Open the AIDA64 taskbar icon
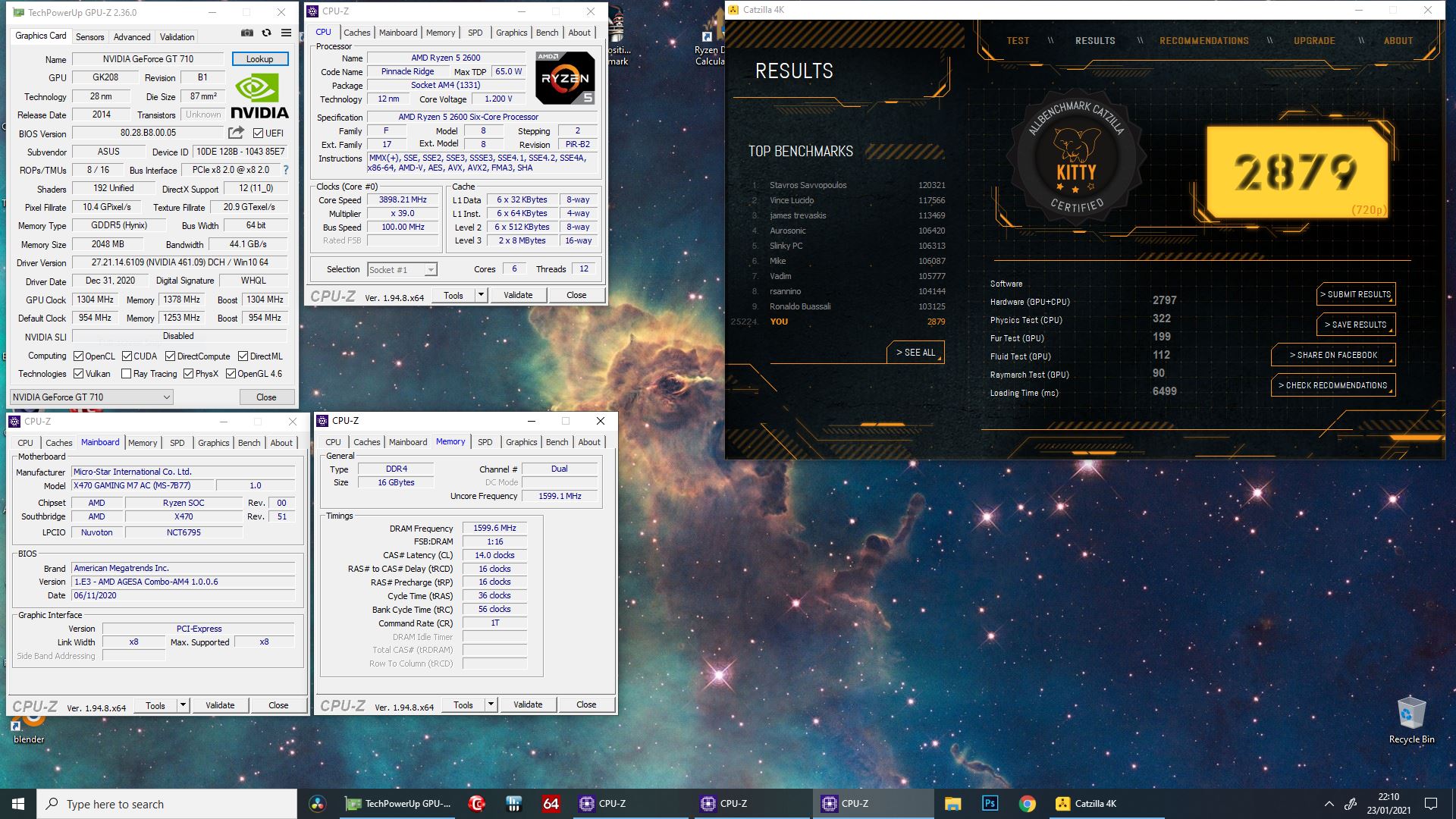 pos(551,804)
